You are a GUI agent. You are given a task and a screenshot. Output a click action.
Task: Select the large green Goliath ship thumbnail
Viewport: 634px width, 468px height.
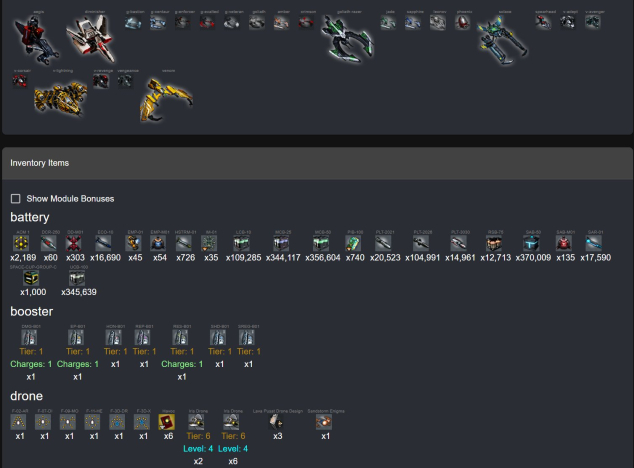coord(347,38)
